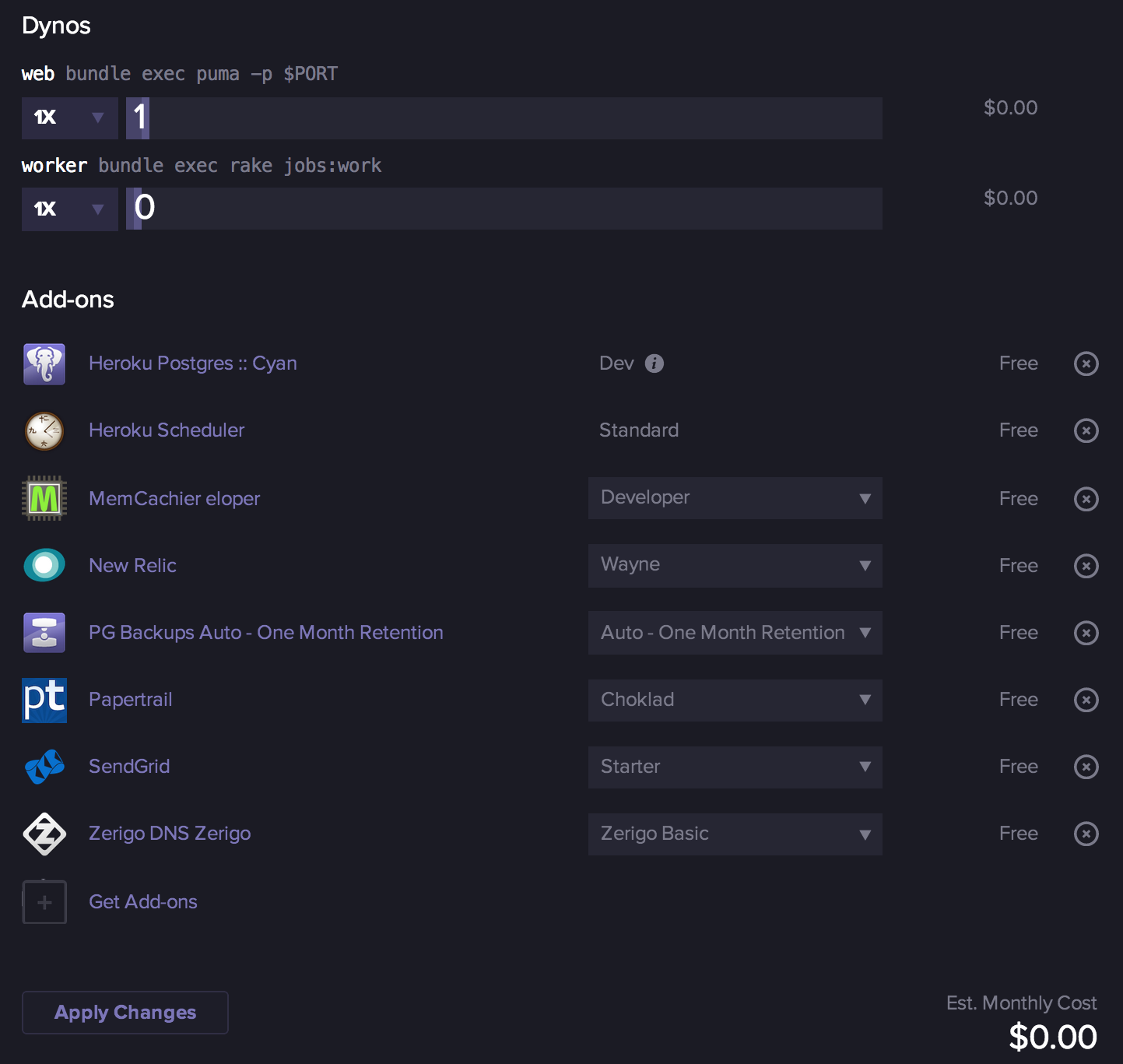Remove the Heroku Scheduler add-on

click(x=1086, y=430)
